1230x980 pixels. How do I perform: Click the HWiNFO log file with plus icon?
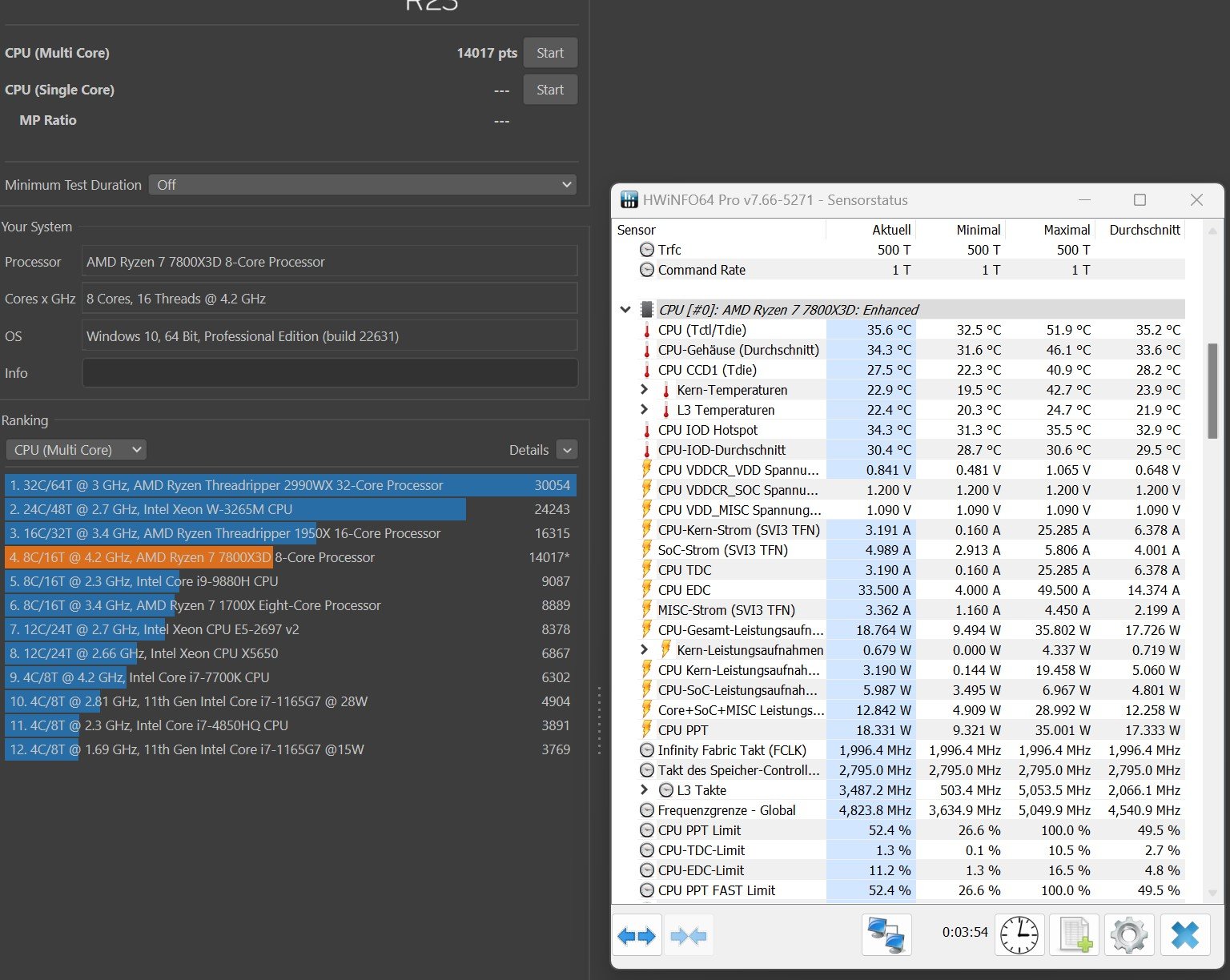pos(1075,935)
